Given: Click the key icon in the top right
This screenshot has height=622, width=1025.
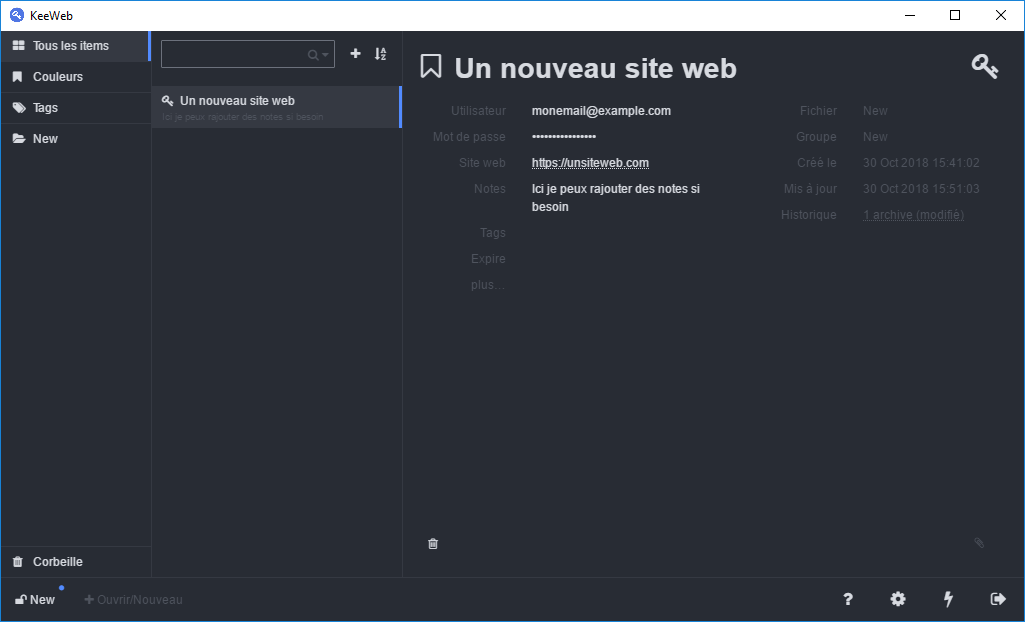Looking at the screenshot, I should click(985, 65).
